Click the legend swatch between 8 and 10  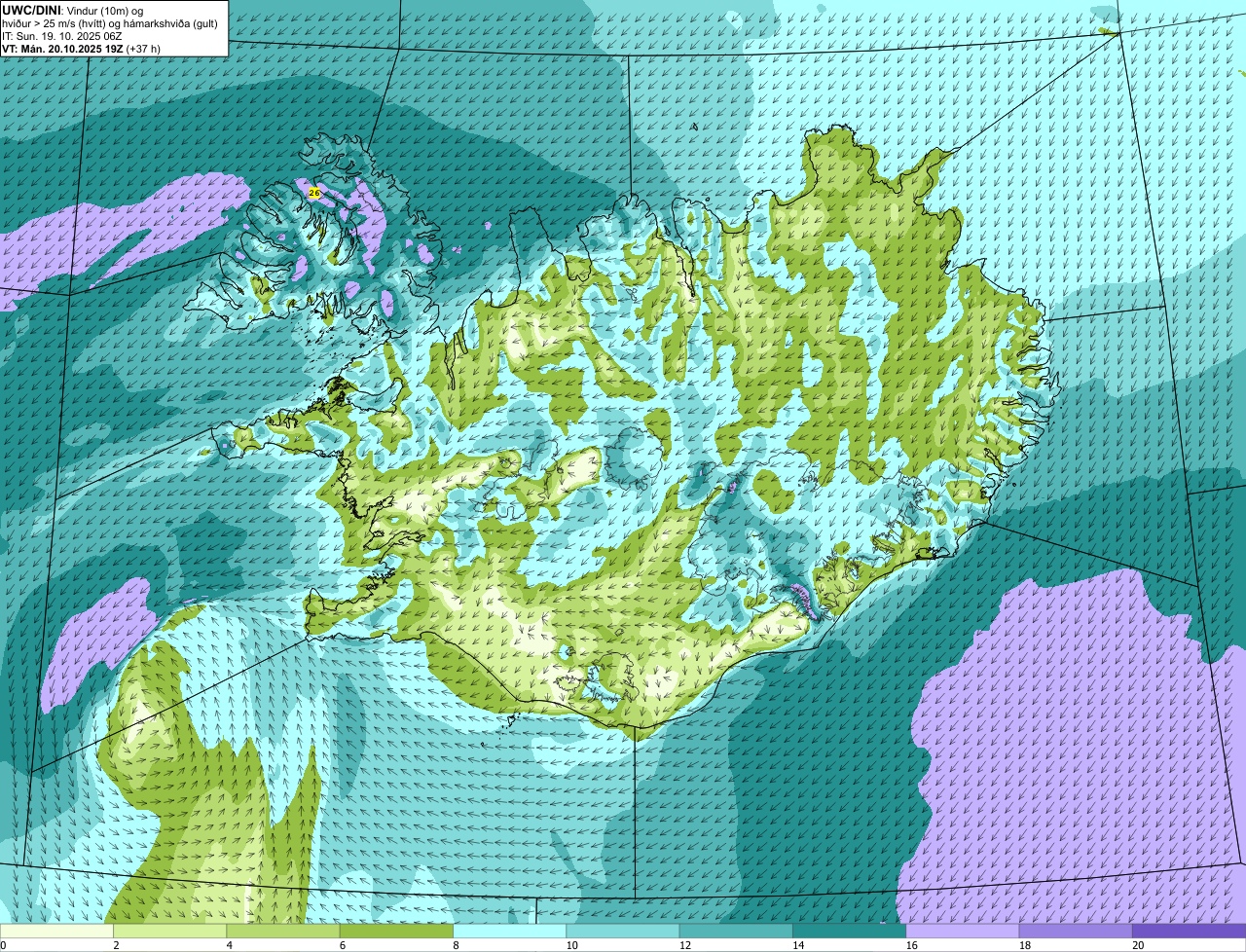click(510, 932)
